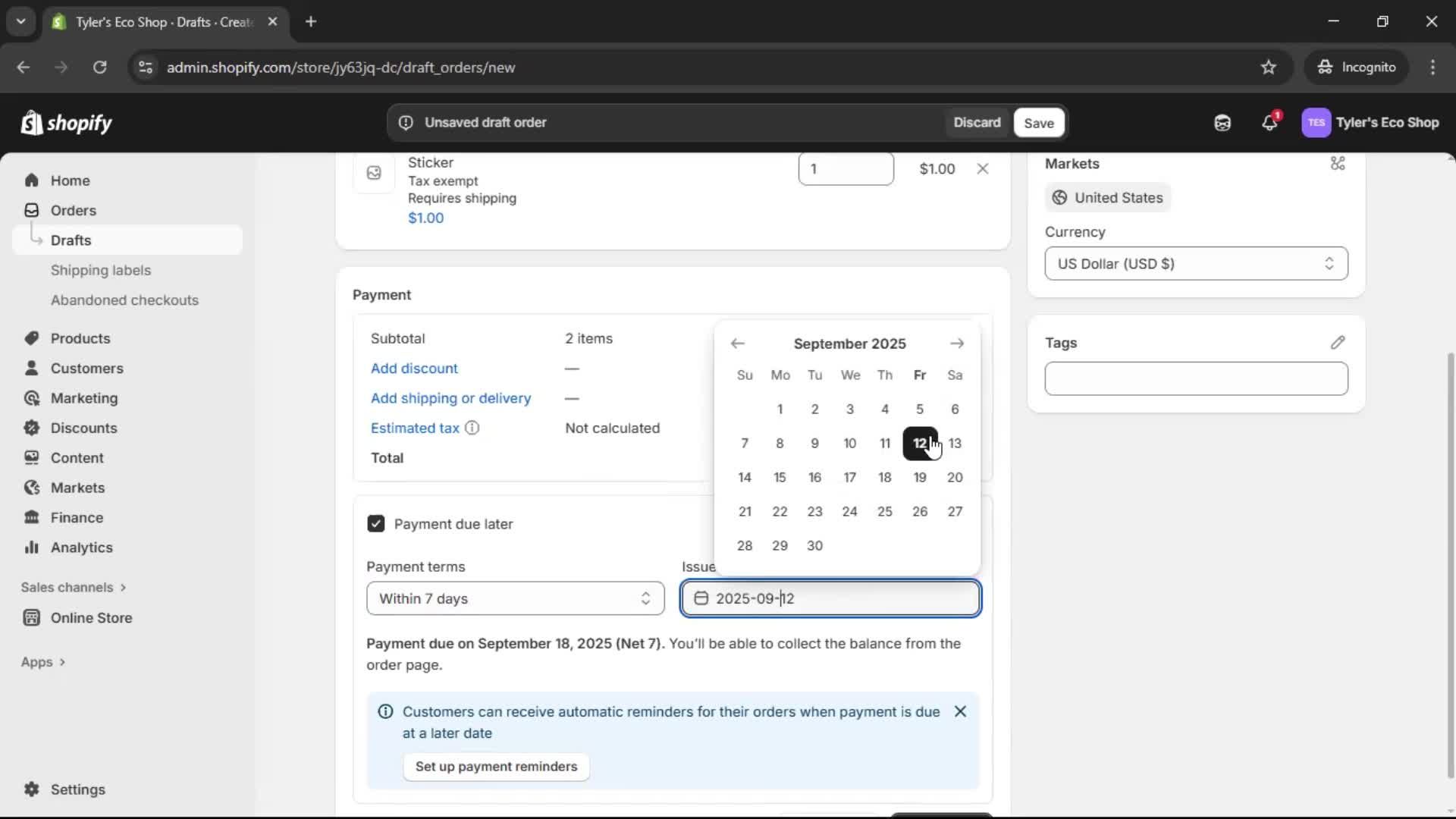This screenshot has height=819, width=1456.
Task: Edit Tags using the pencil icon
Action: click(1337, 343)
